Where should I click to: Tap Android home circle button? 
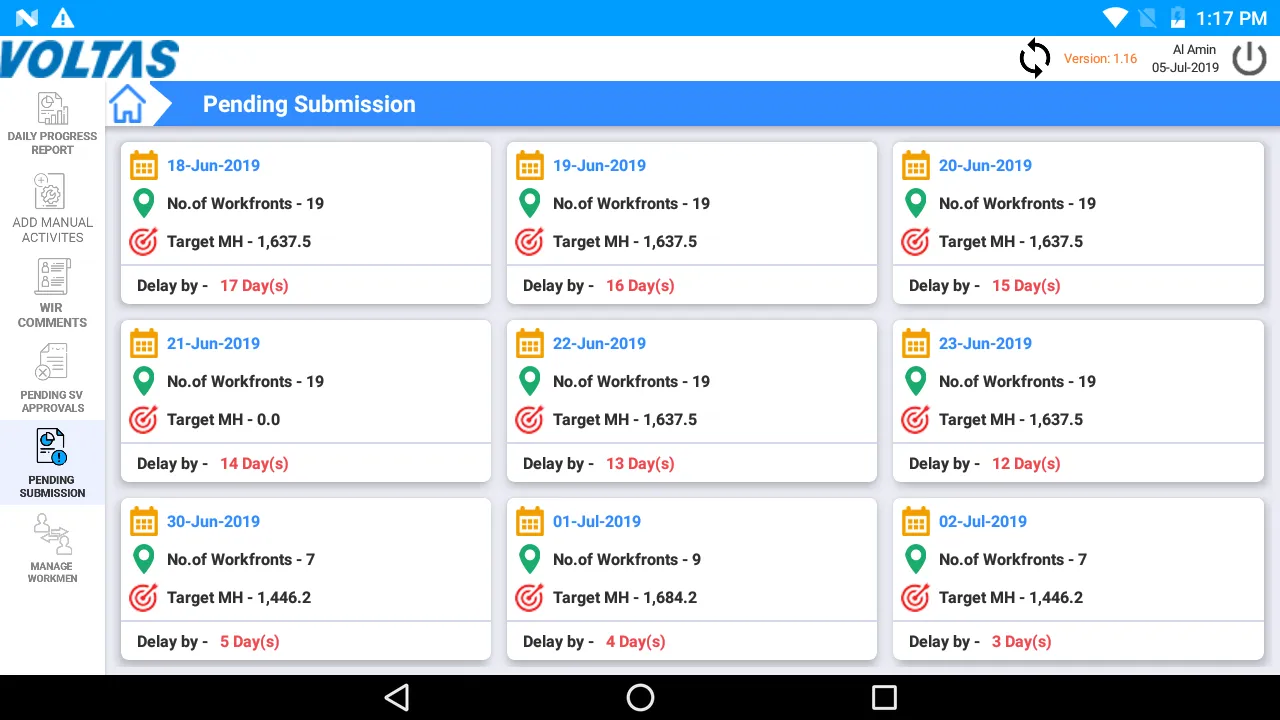pos(640,697)
